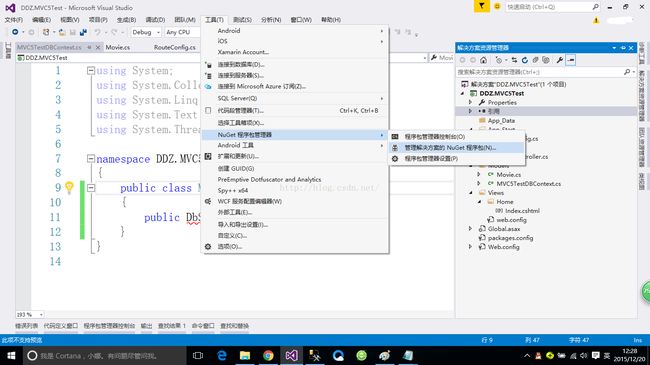
Task: Click the Connect to Database icon in Tools menu
Action: 209,65
